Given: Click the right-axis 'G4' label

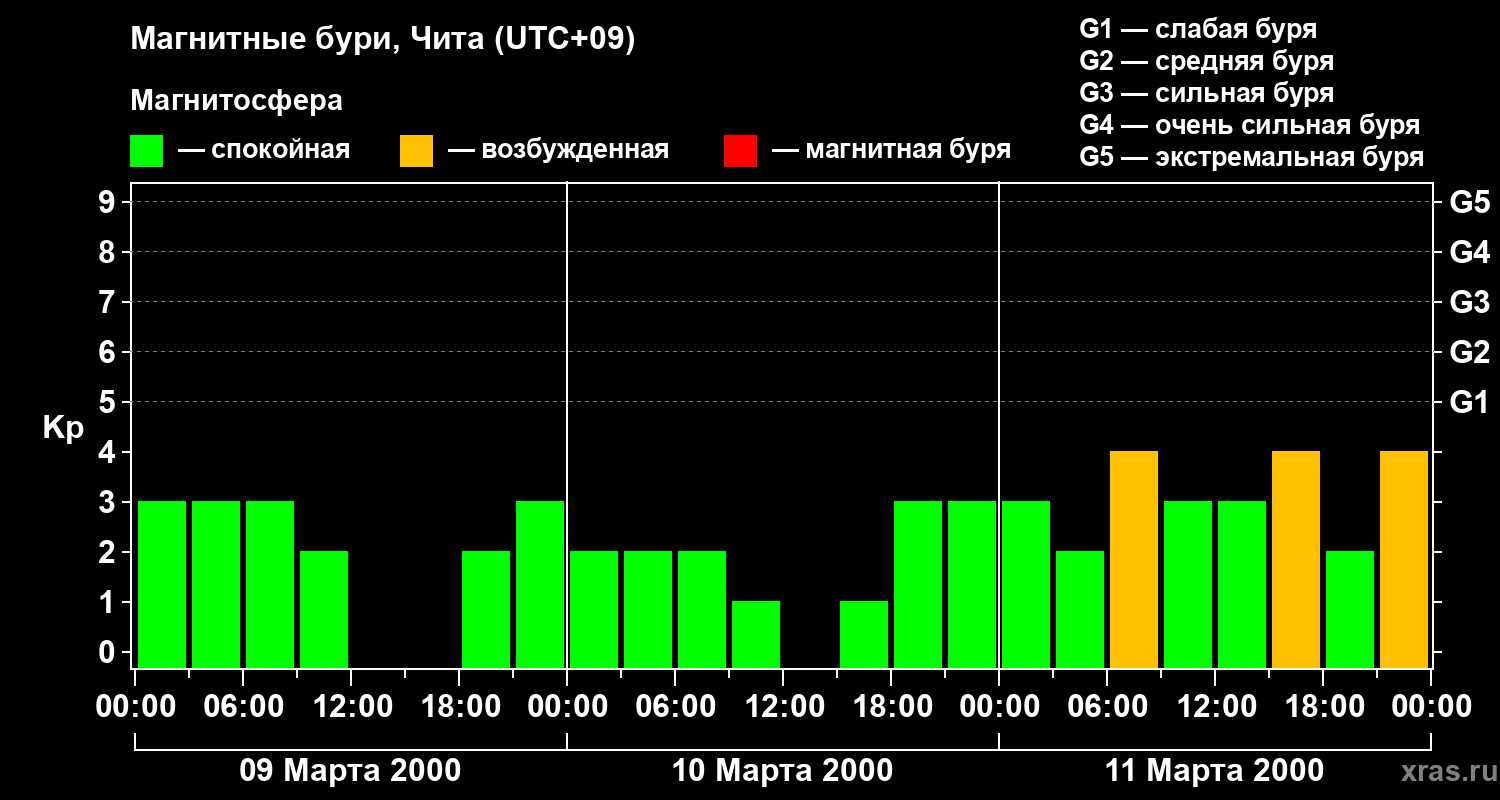Looking at the screenshot, I should click(1469, 252).
